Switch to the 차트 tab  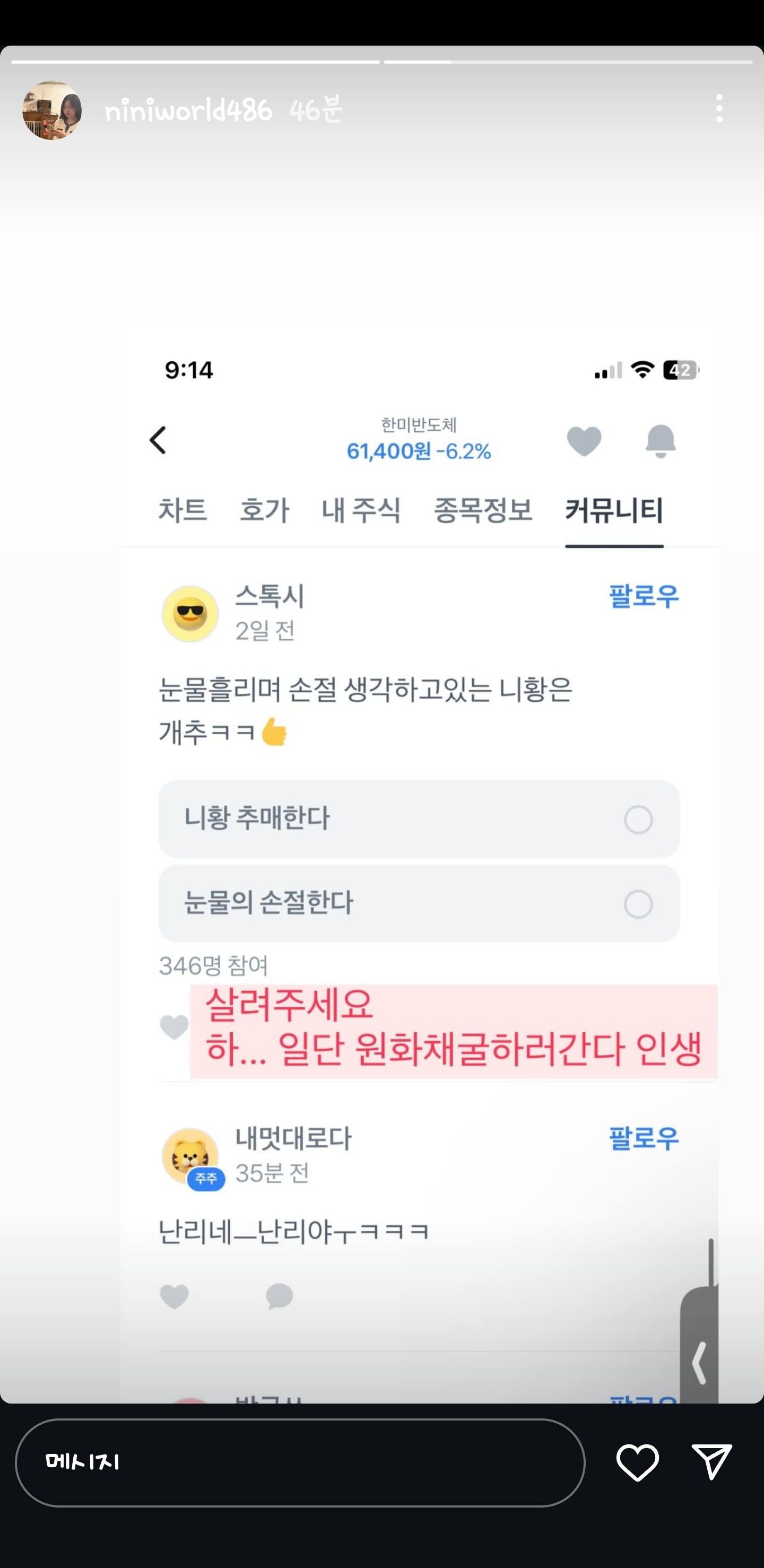tap(183, 510)
